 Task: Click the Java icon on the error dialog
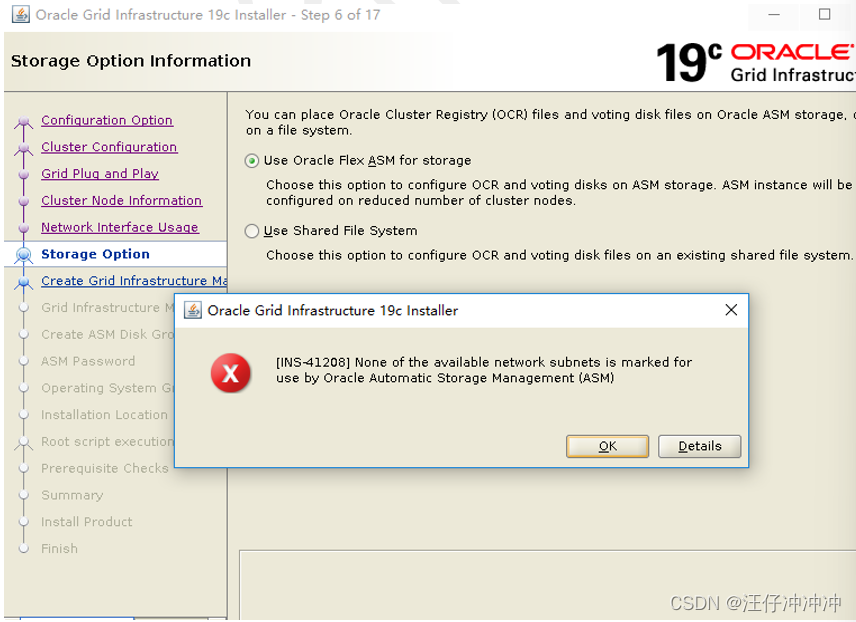click(x=191, y=311)
